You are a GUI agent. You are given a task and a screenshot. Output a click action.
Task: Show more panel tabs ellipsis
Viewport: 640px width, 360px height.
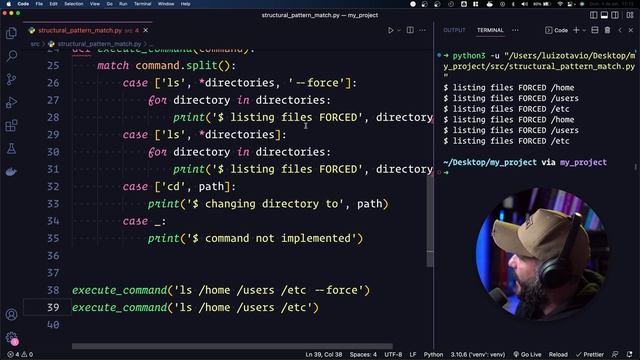pyautogui.click(x=516, y=30)
